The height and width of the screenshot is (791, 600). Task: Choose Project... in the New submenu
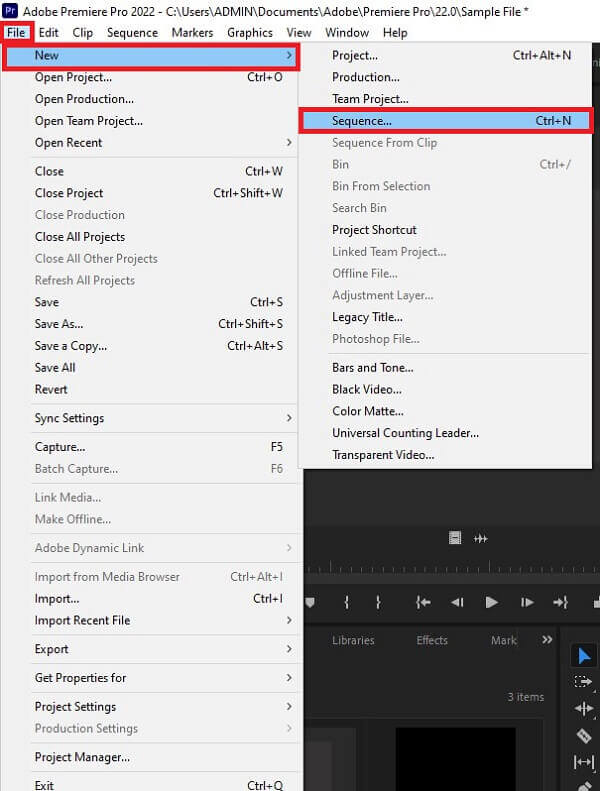tap(445, 55)
